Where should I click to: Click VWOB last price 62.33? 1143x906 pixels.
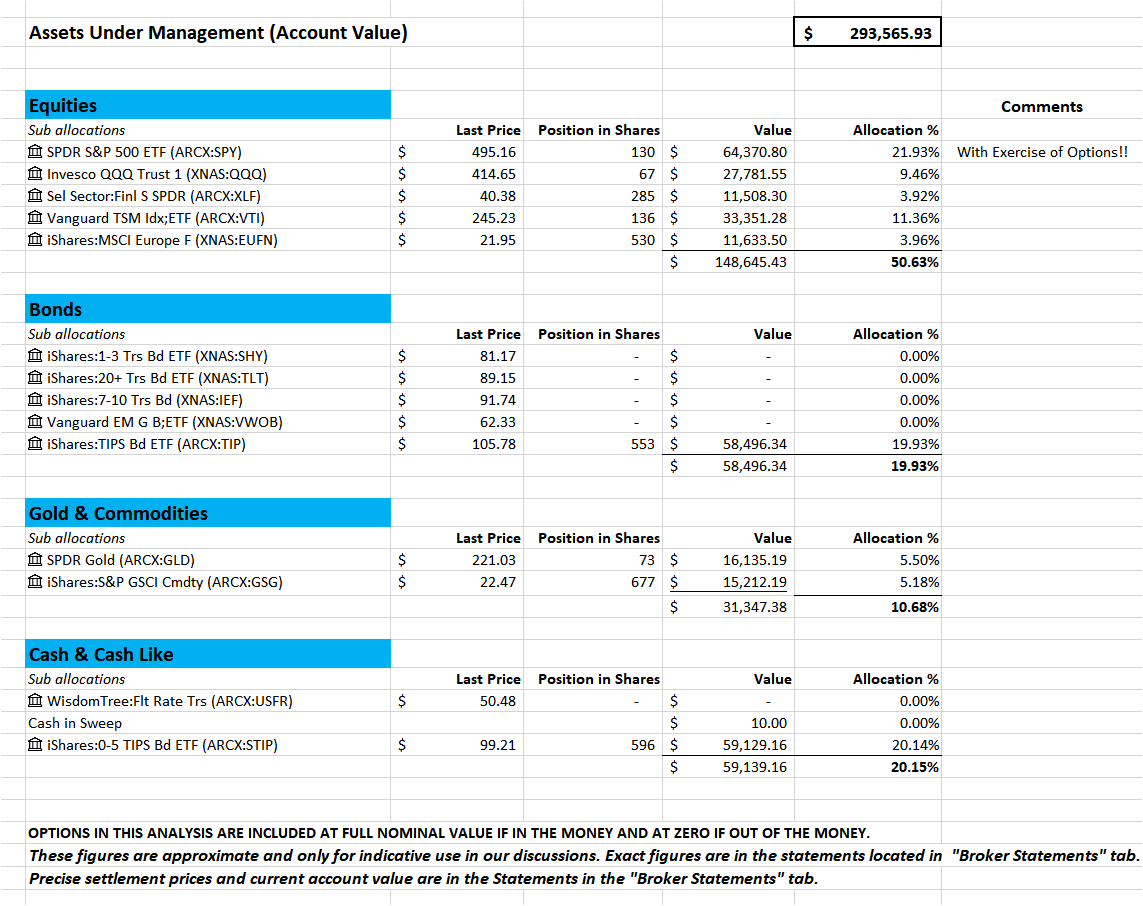(498, 422)
